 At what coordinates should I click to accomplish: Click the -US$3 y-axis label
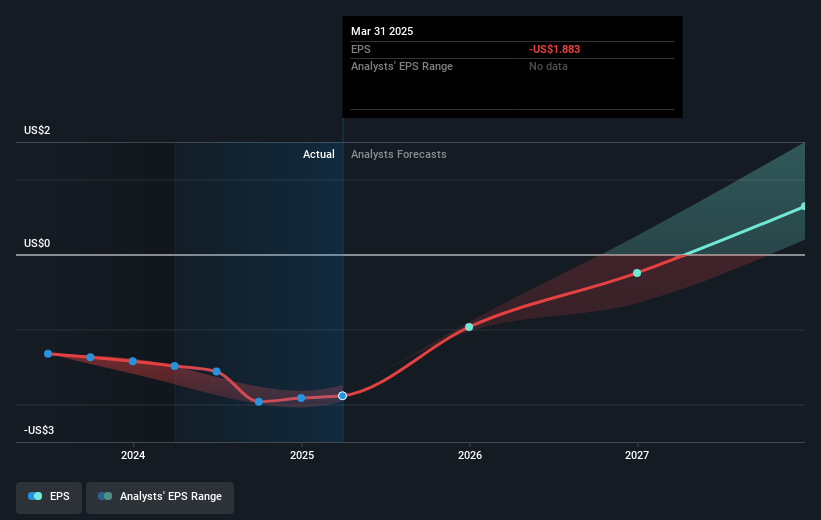39,430
